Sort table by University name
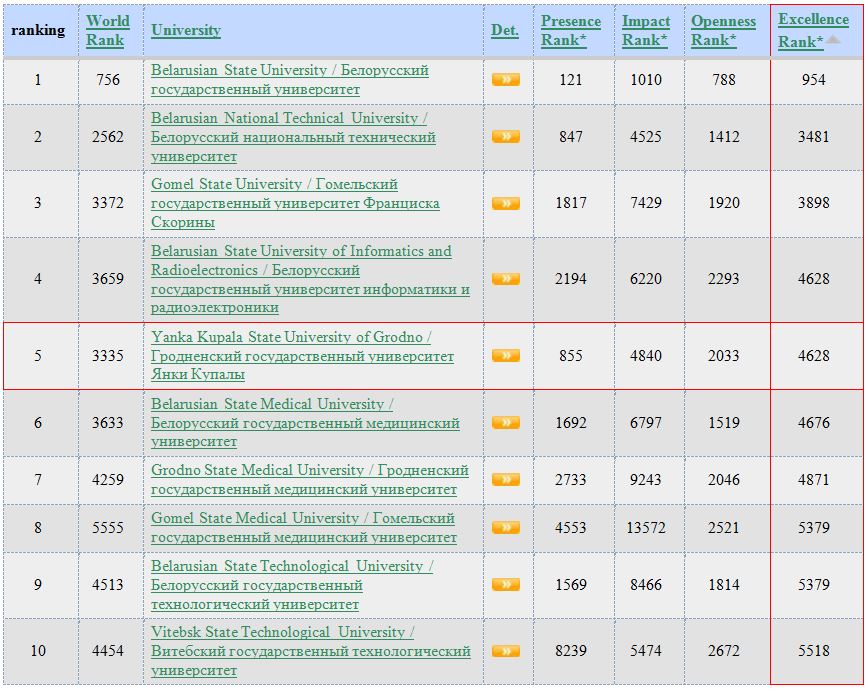The image size is (867, 690). click(186, 30)
